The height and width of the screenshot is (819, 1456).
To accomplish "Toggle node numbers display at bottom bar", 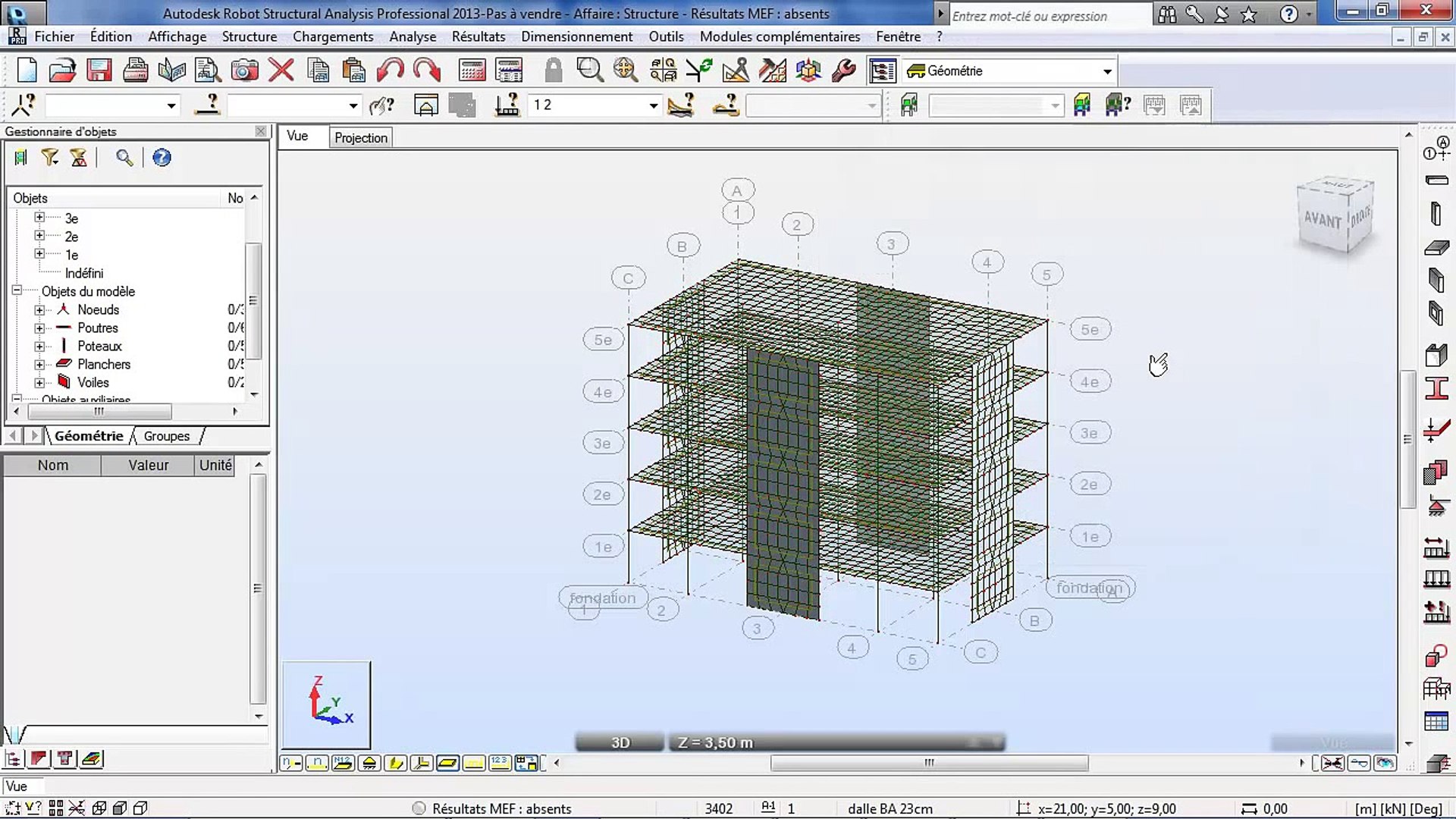I will [291, 763].
